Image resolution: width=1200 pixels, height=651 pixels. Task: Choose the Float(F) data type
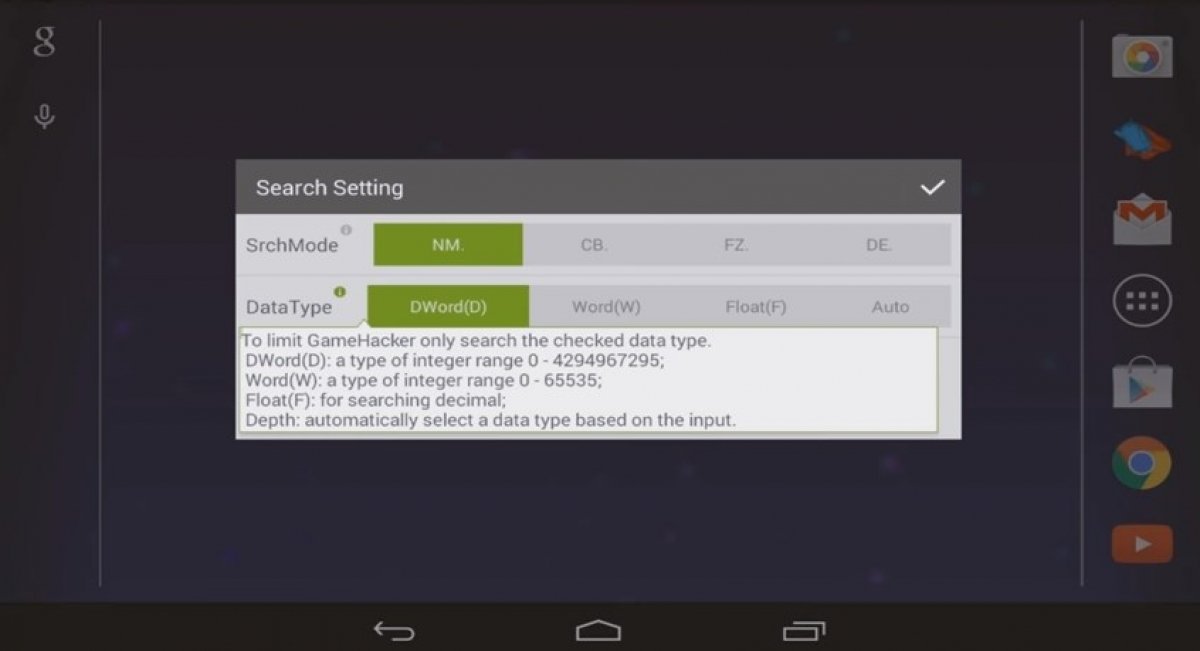tap(756, 306)
